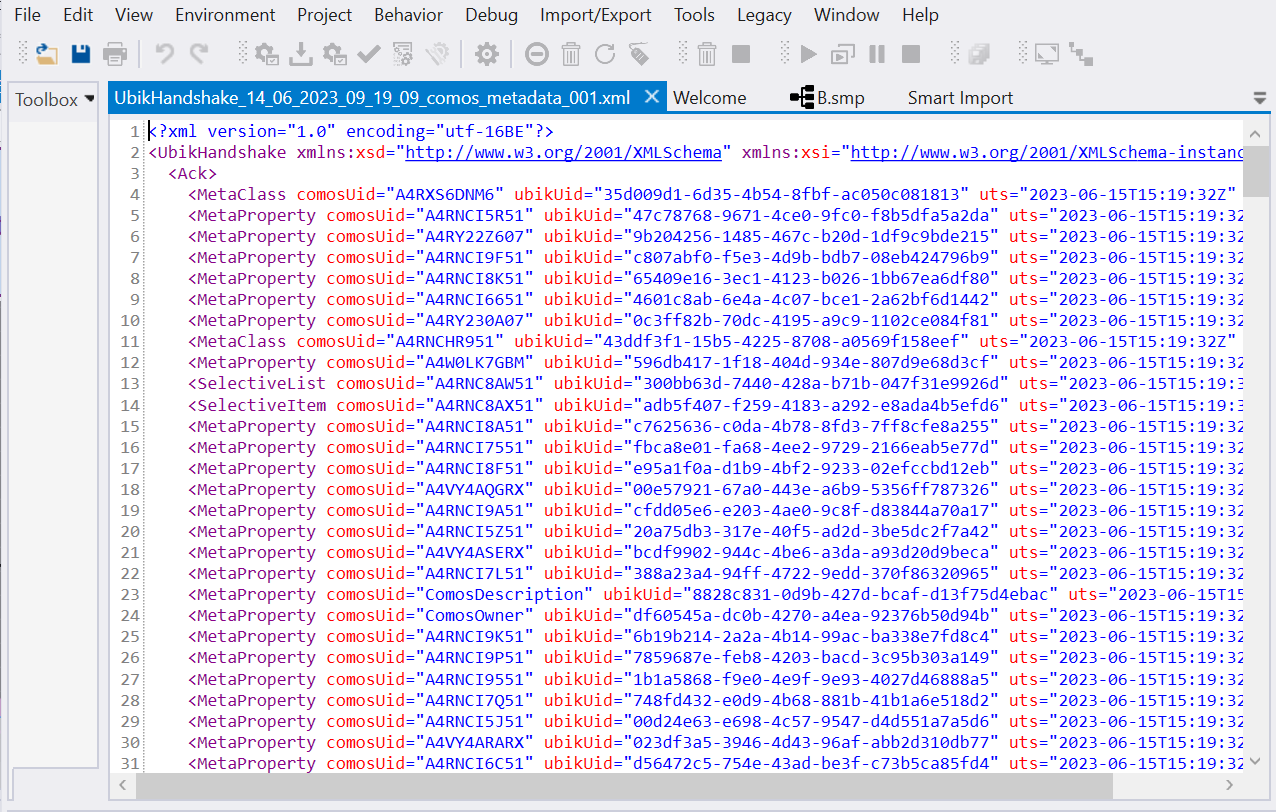The width and height of the screenshot is (1276, 812).
Task: Open the Environment menu
Action: click(x=225, y=15)
